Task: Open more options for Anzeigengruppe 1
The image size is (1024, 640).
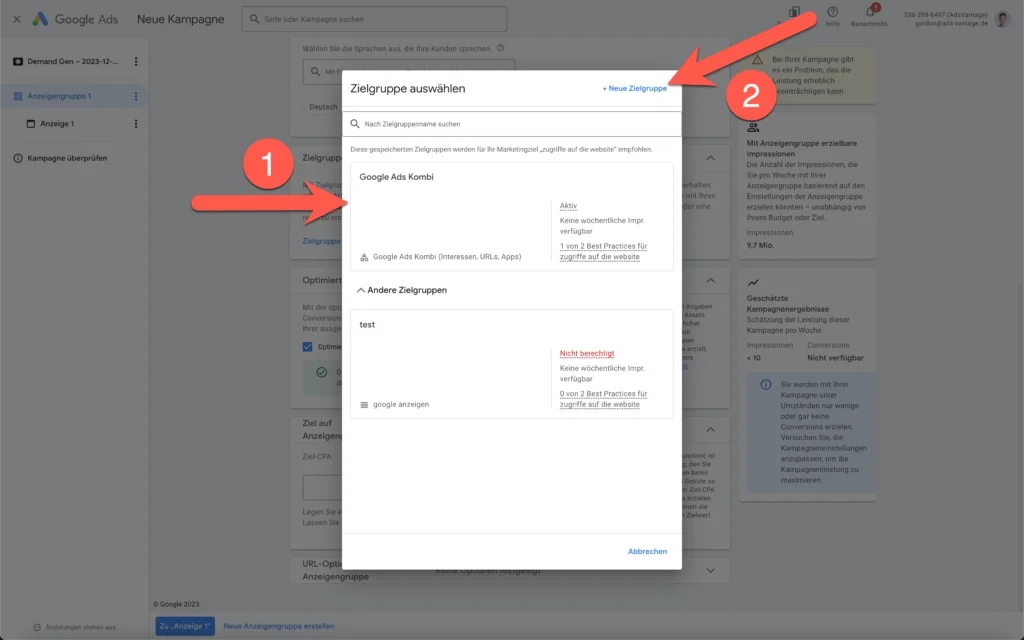Action: [x=136, y=96]
